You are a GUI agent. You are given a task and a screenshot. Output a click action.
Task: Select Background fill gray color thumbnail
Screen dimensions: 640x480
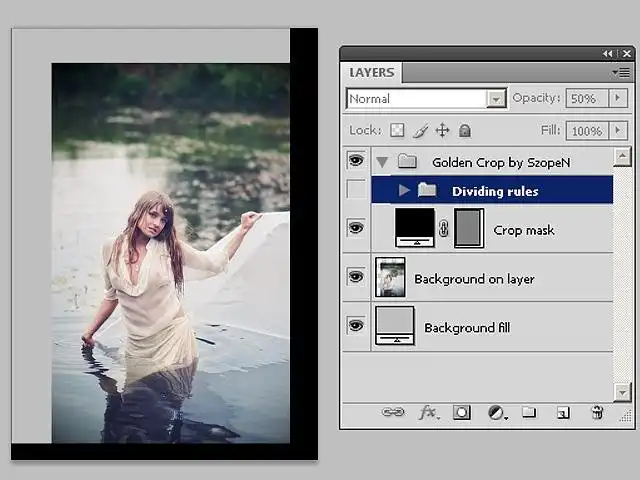pos(395,326)
